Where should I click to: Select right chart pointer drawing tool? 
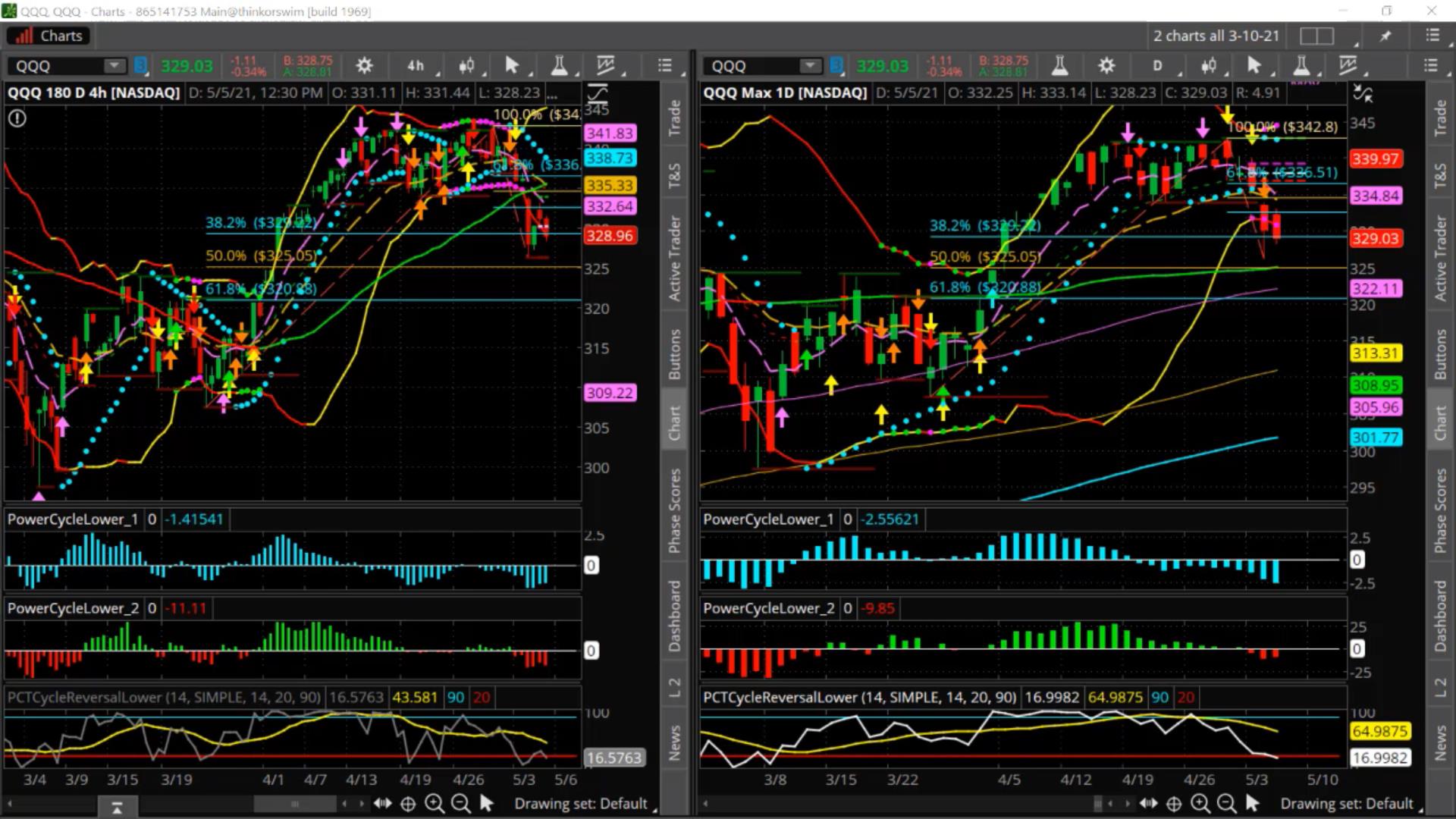(1254, 66)
